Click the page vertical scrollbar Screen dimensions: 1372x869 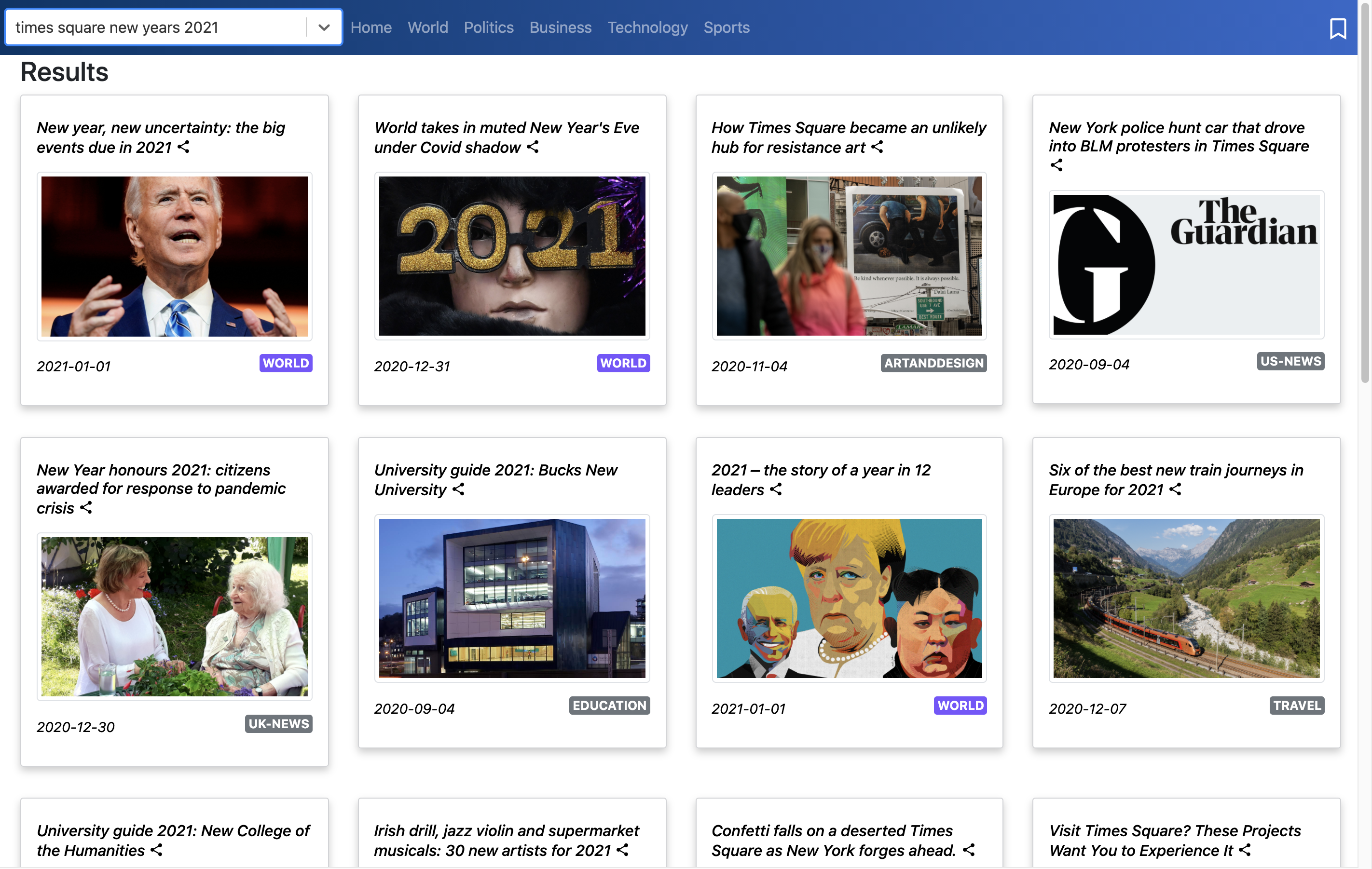(x=1365, y=193)
